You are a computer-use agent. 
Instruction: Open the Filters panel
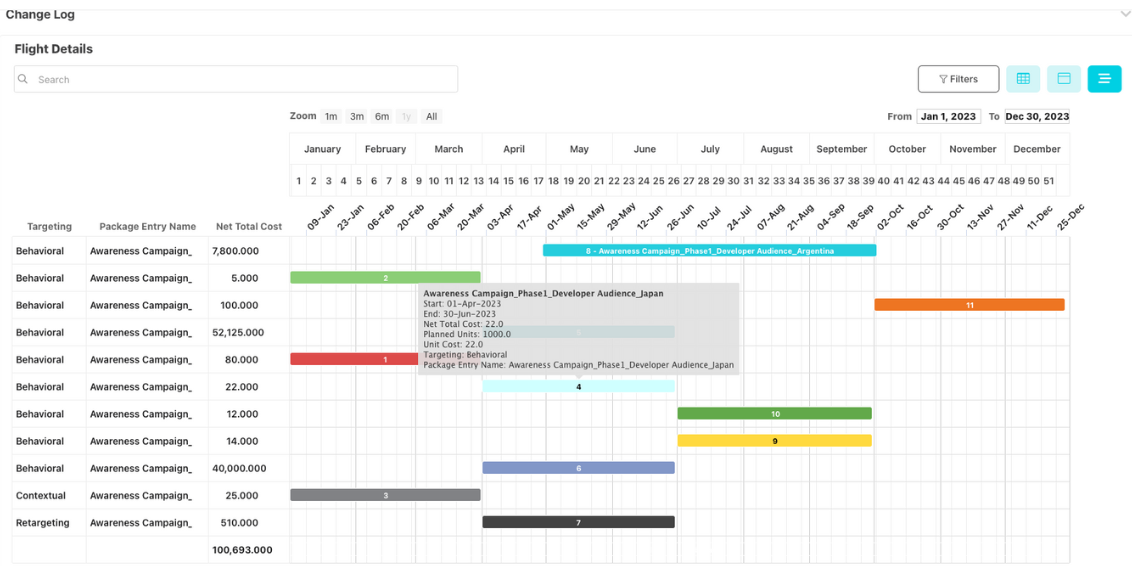[x=958, y=79]
